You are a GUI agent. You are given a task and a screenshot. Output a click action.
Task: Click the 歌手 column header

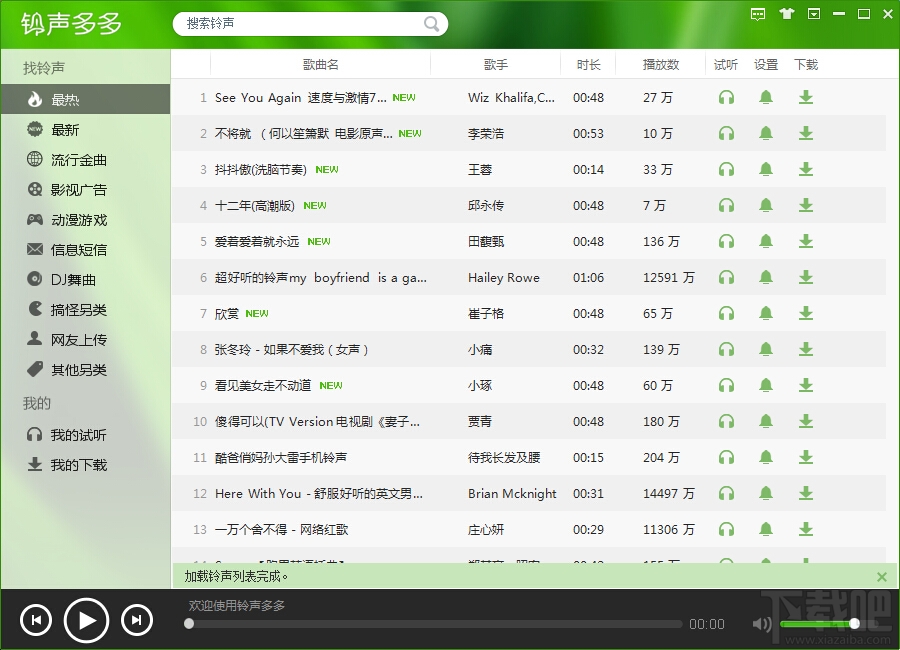tap(495, 65)
